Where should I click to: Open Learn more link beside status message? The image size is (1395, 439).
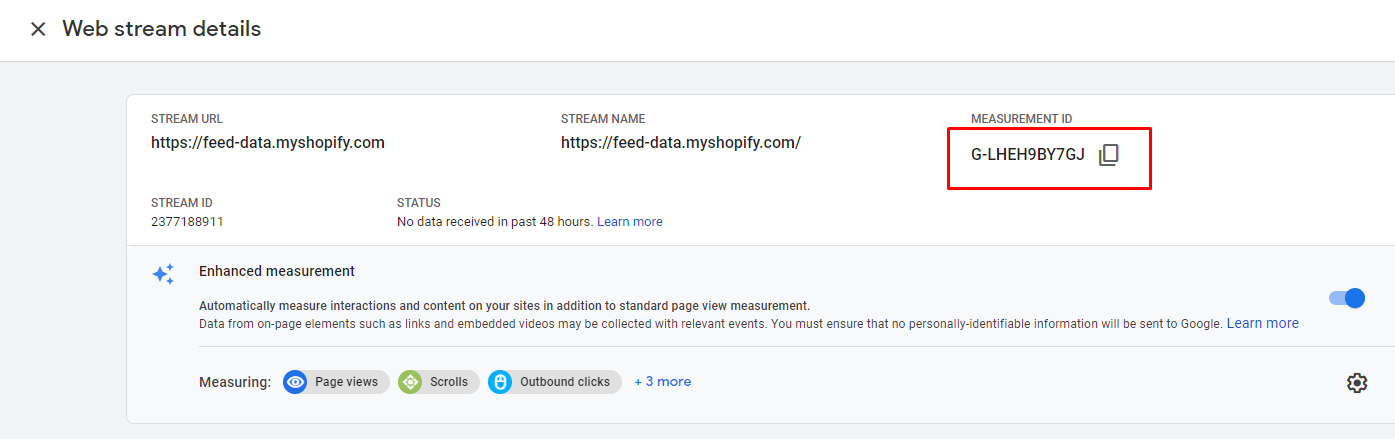[x=629, y=222]
